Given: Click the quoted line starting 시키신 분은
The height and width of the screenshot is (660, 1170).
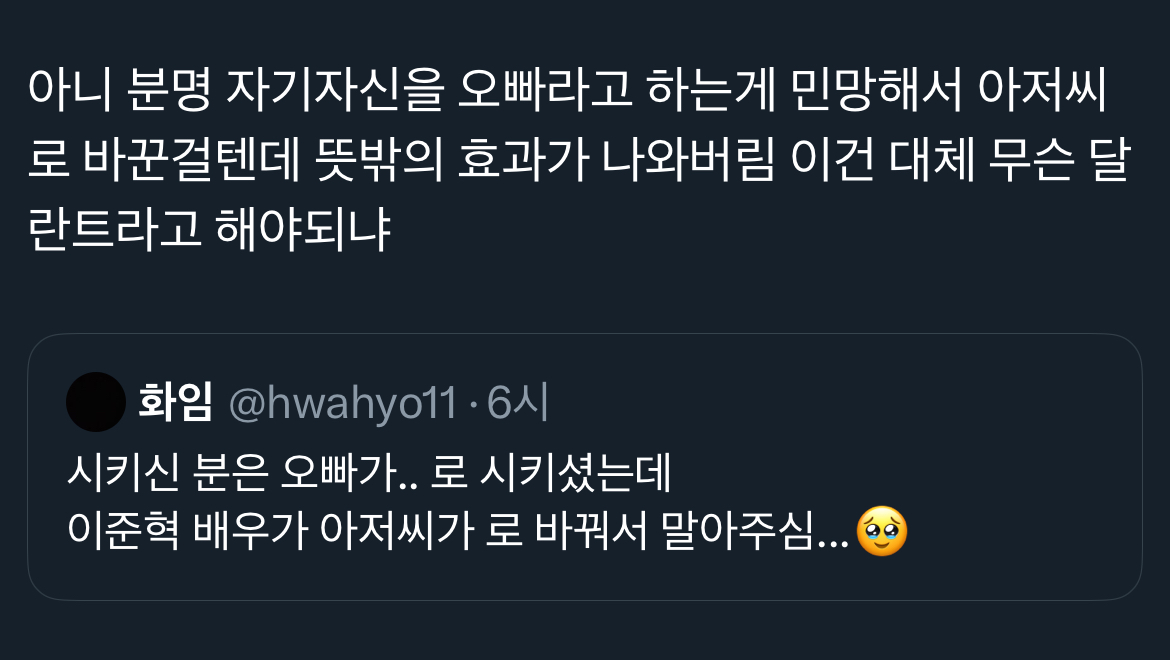Looking at the screenshot, I should [x=370, y=472].
